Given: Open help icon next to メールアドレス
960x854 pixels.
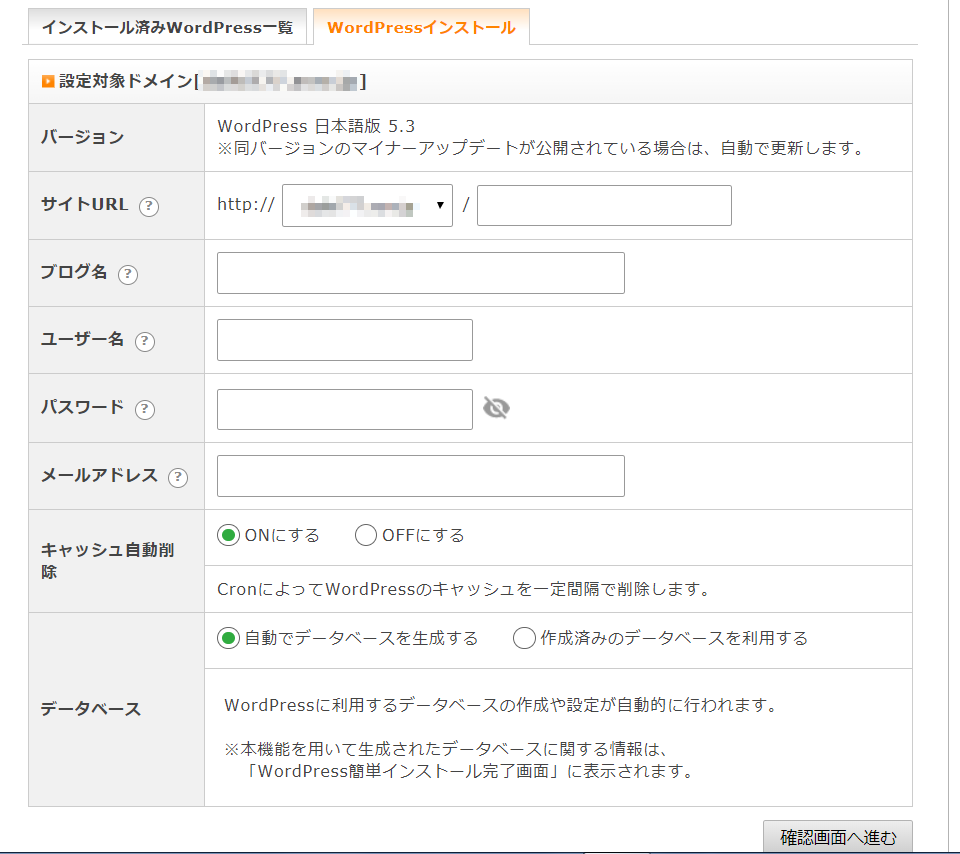Looking at the screenshot, I should (178, 477).
